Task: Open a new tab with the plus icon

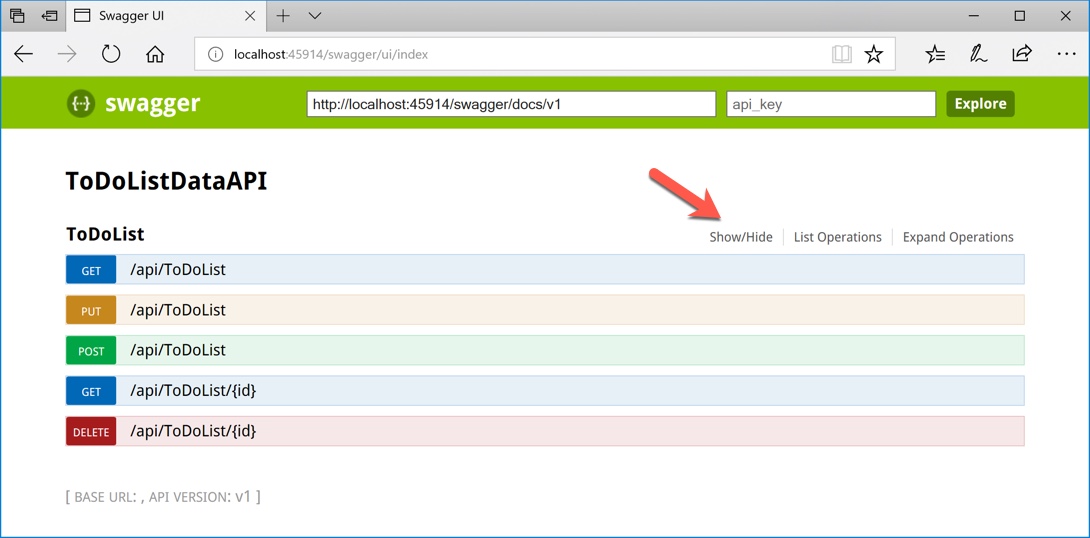Action: 283,16
